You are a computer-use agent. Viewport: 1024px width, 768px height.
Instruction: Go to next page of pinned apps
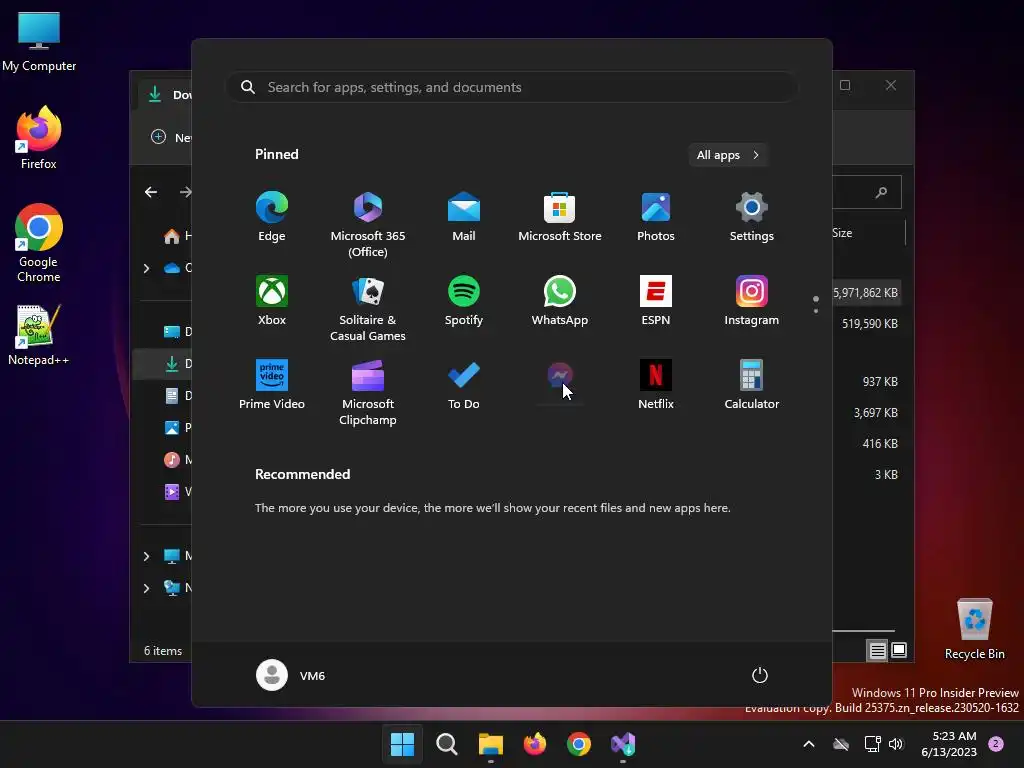pyautogui.click(x=816, y=311)
